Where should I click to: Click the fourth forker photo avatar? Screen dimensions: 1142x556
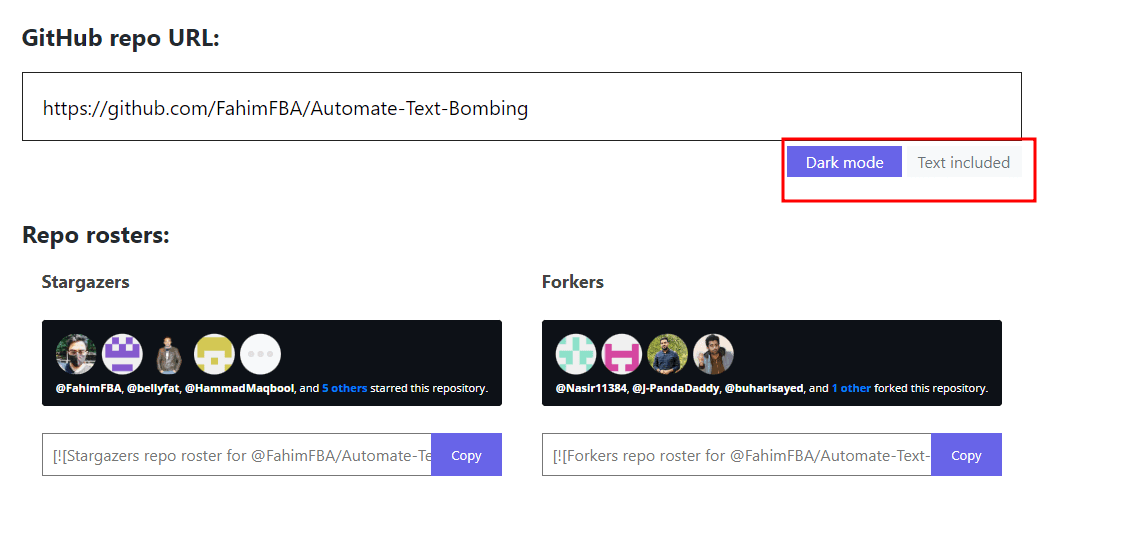pos(713,354)
